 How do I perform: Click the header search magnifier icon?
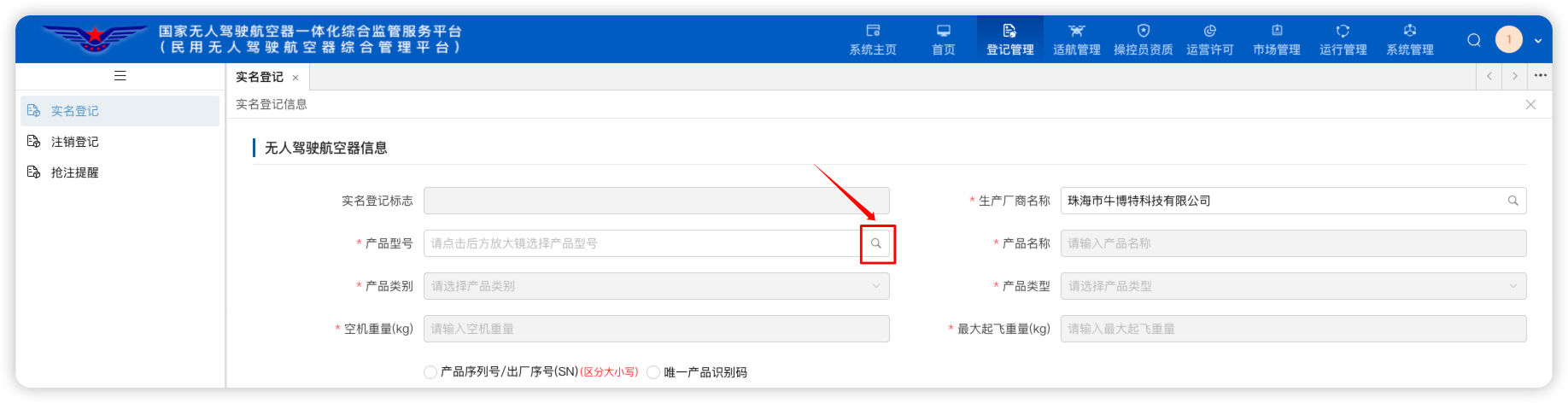point(1473,40)
